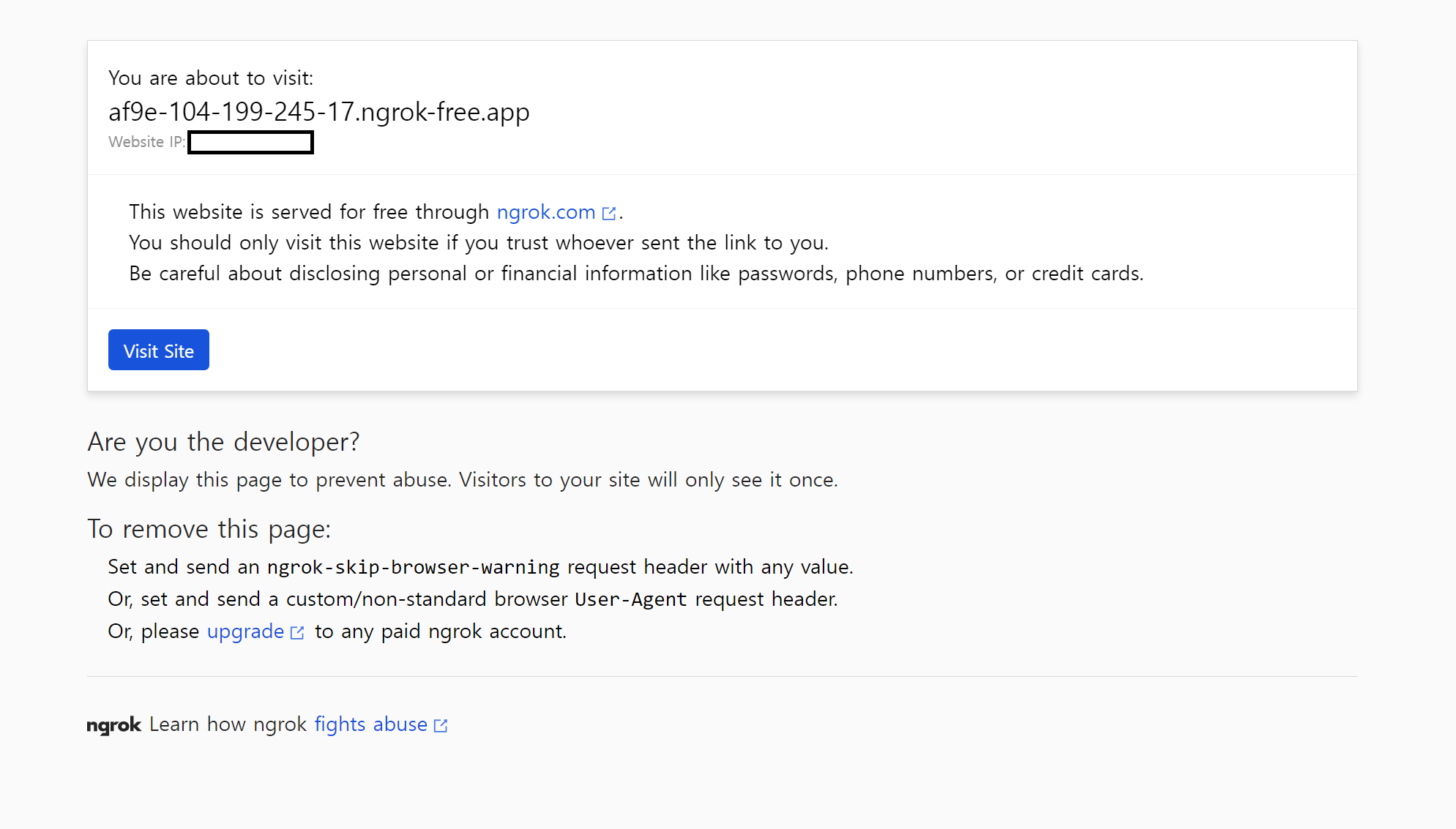Click the 'Website IP:' label
Viewport: 1456px width, 829px height.
click(x=147, y=142)
